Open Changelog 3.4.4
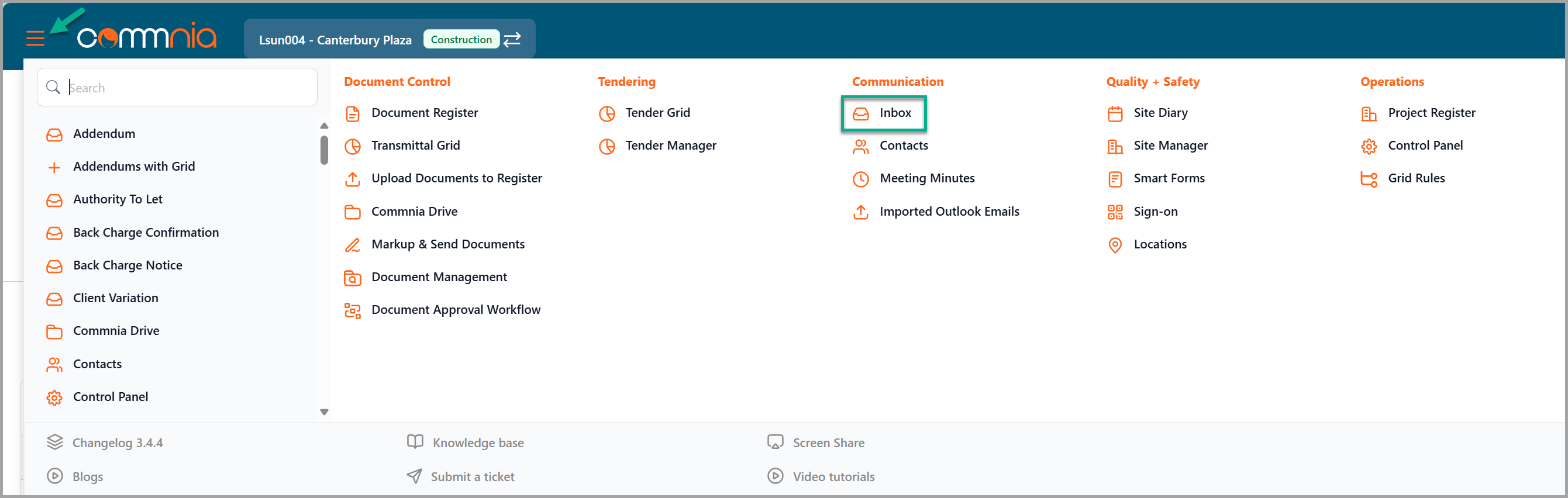The width and height of the screenshot is (1568, 498). 117,442
